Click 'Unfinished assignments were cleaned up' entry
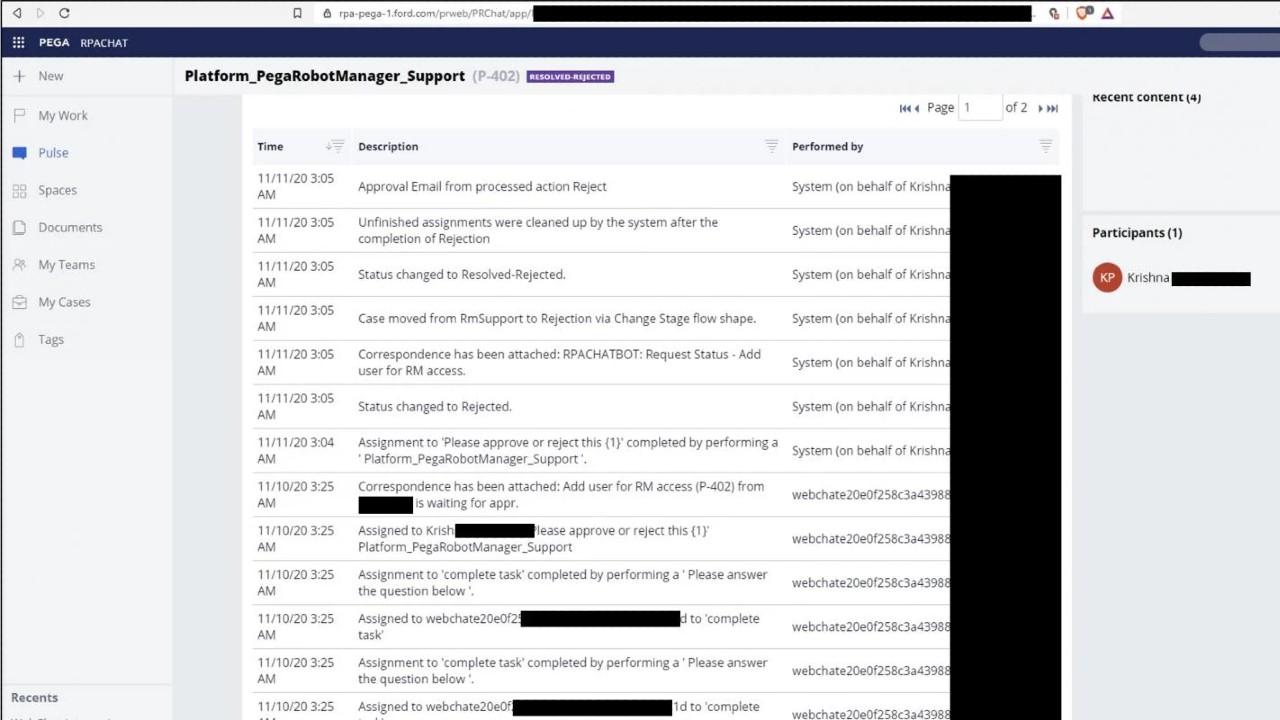Image resolution: width=1280 pixels, height=720 pixels. (x=538, y=230)
